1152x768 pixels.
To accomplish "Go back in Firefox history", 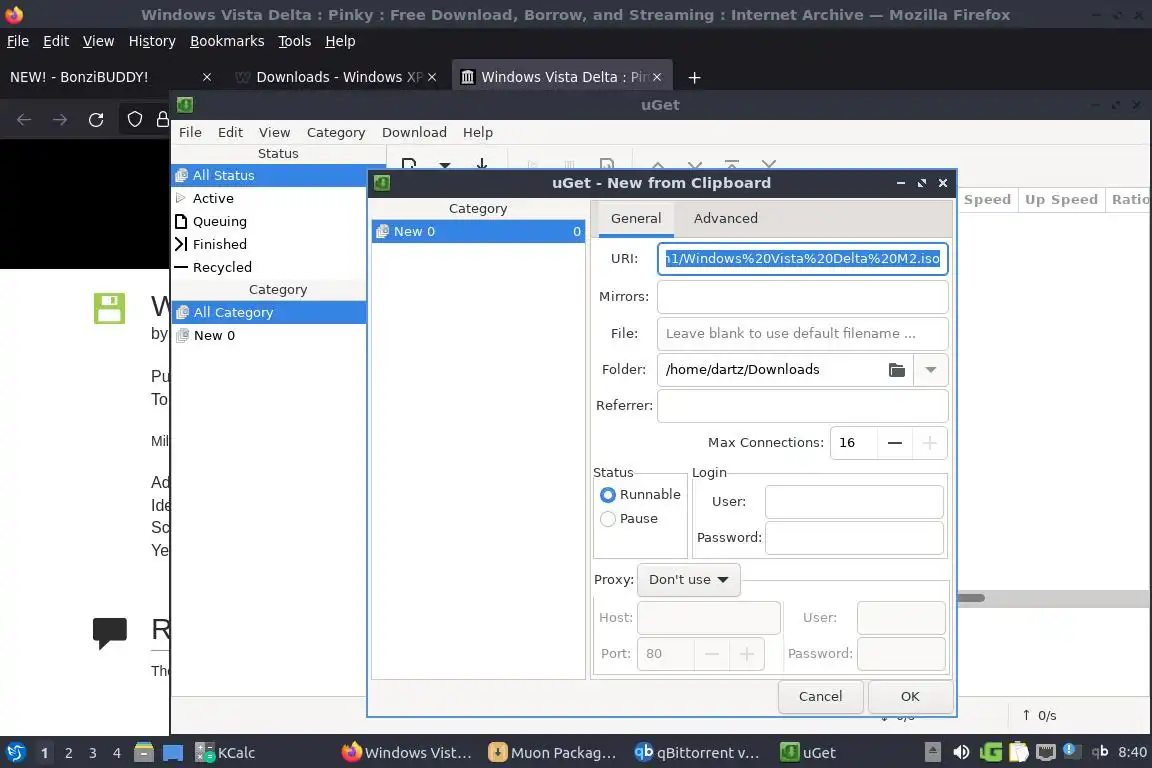I will (24, 120).
